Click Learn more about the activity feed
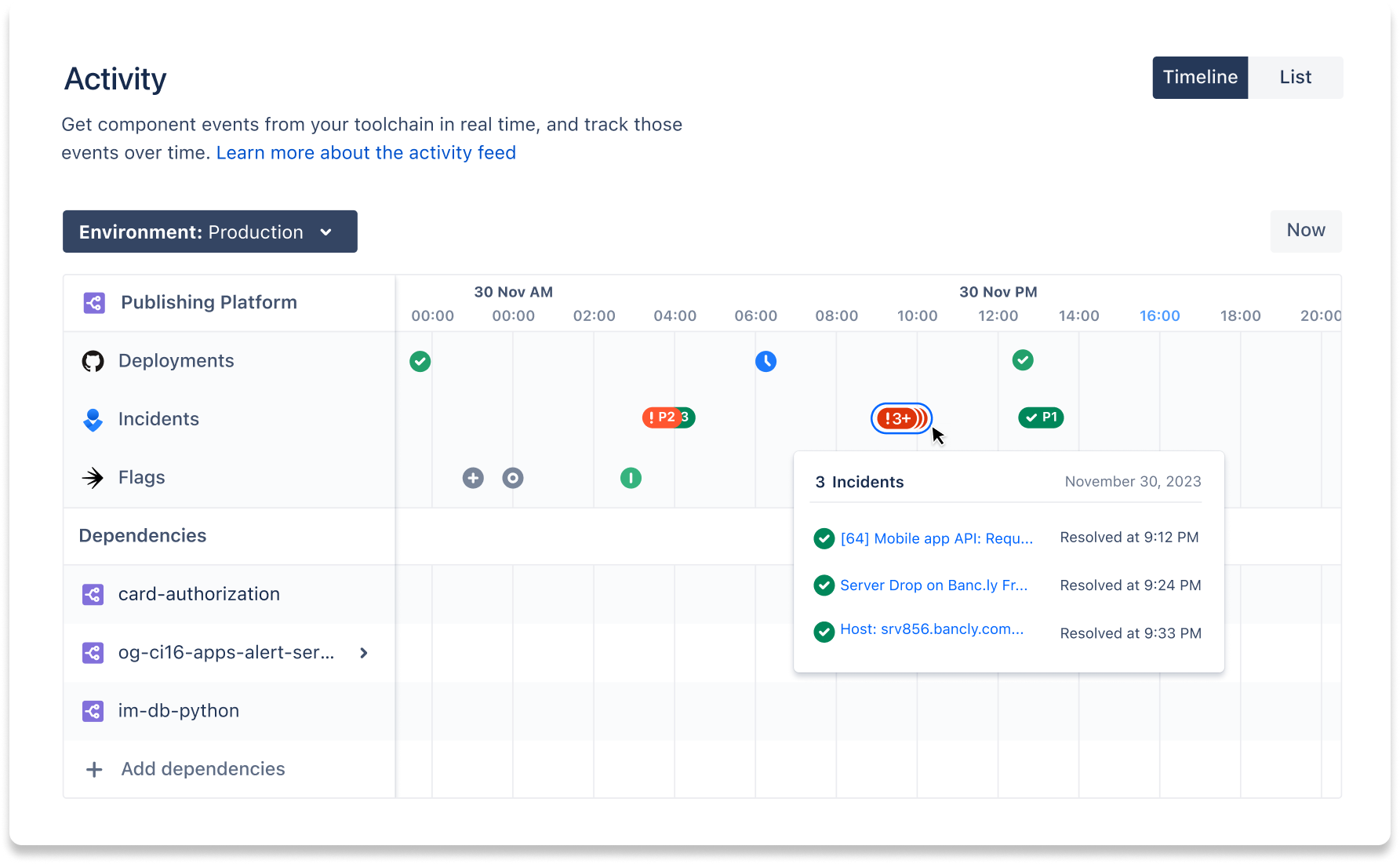 pos(365,152)
